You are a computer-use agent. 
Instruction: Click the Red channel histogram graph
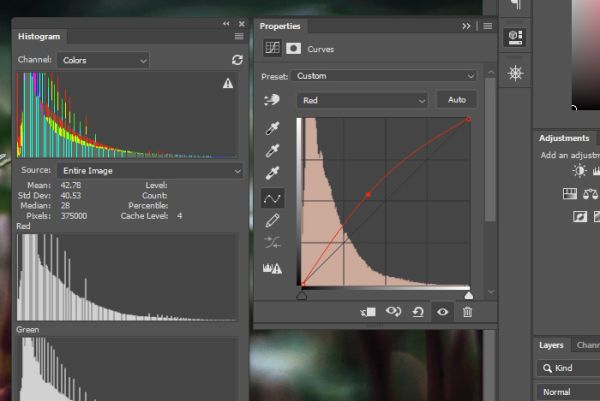pyautogui.click(x=127, y=277)
